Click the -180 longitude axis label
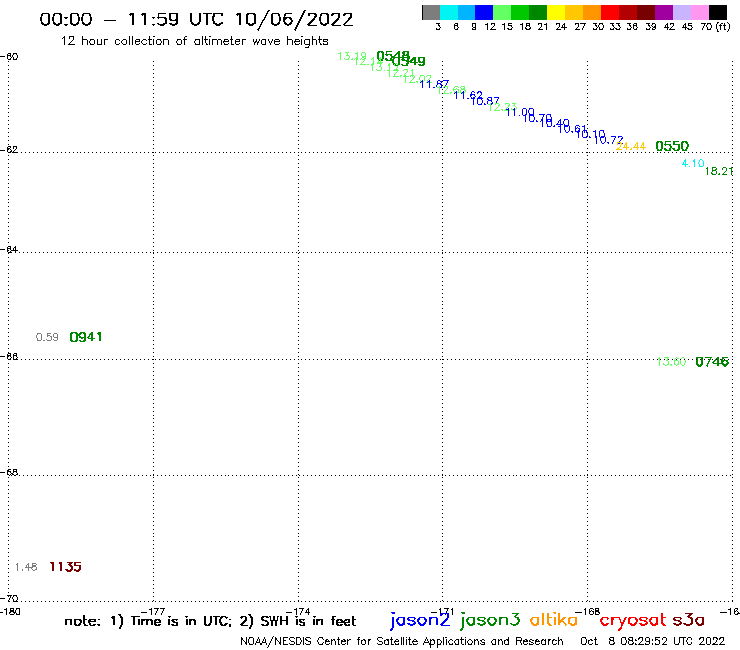This screenshot has width=740, height=650. coord(10,612)
